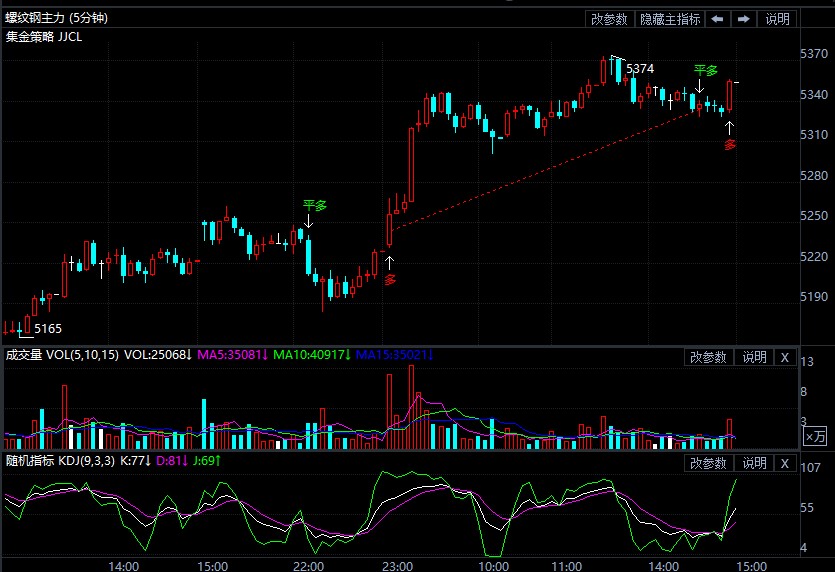Click the green 平多 signal near 22:00

coord(315,206)
